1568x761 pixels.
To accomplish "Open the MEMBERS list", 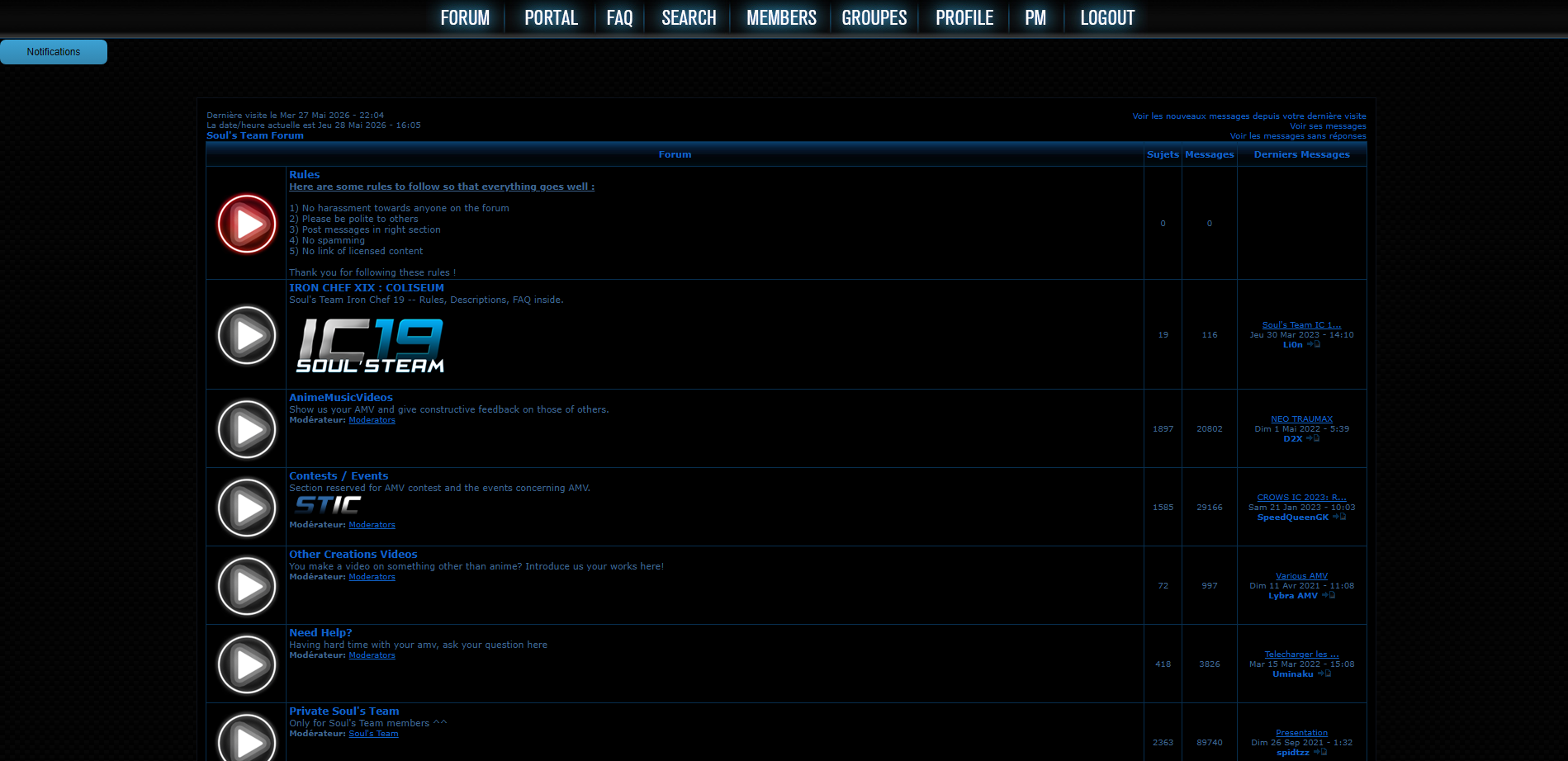I will click(781, 17).
